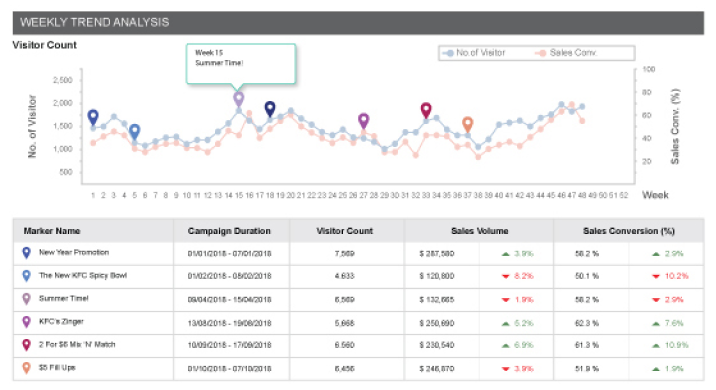Click Summer Time! sales volume down arrow

(x=505, y=300)
